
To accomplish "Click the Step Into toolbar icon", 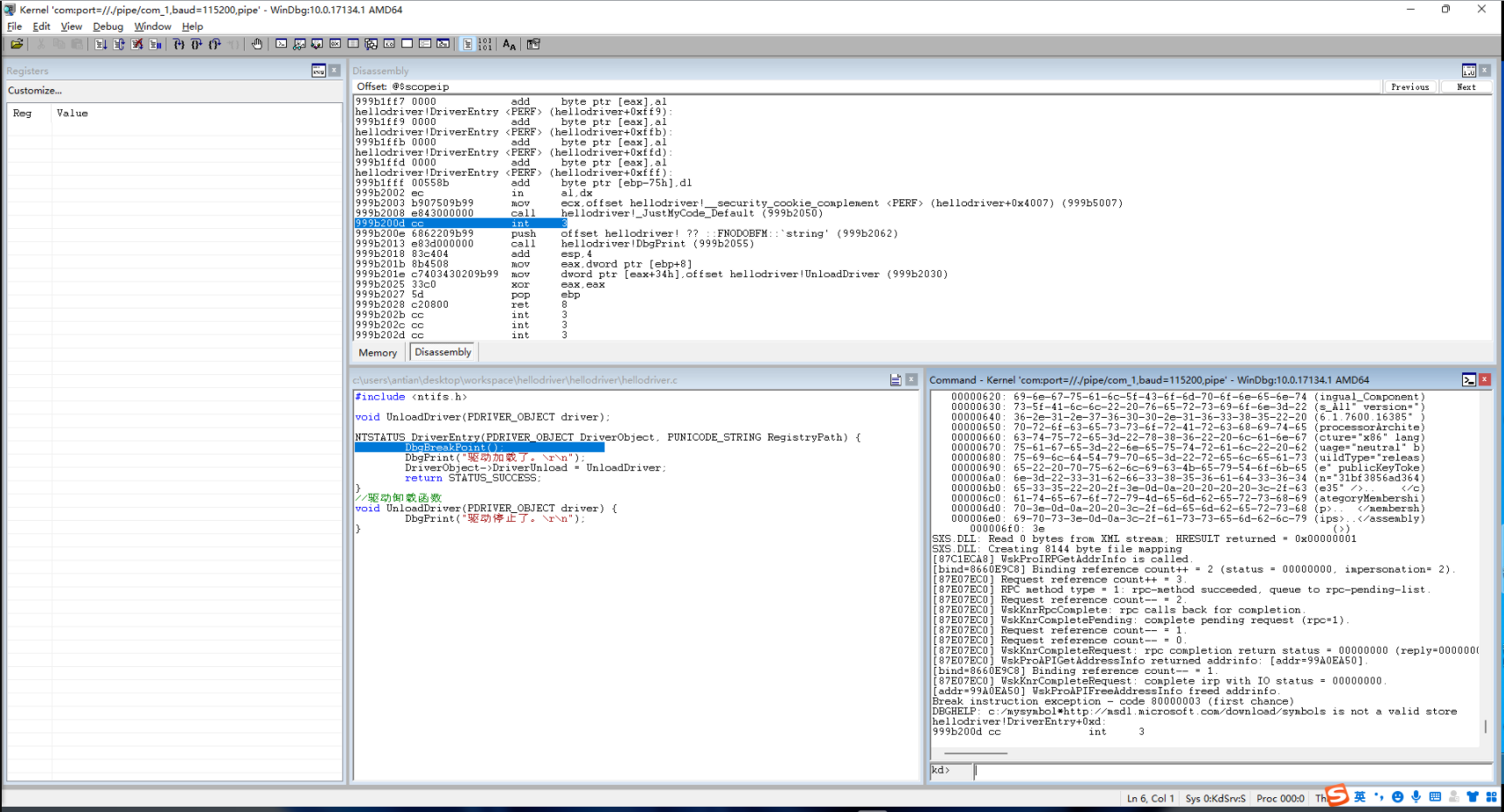I will [x=178, y=44].
